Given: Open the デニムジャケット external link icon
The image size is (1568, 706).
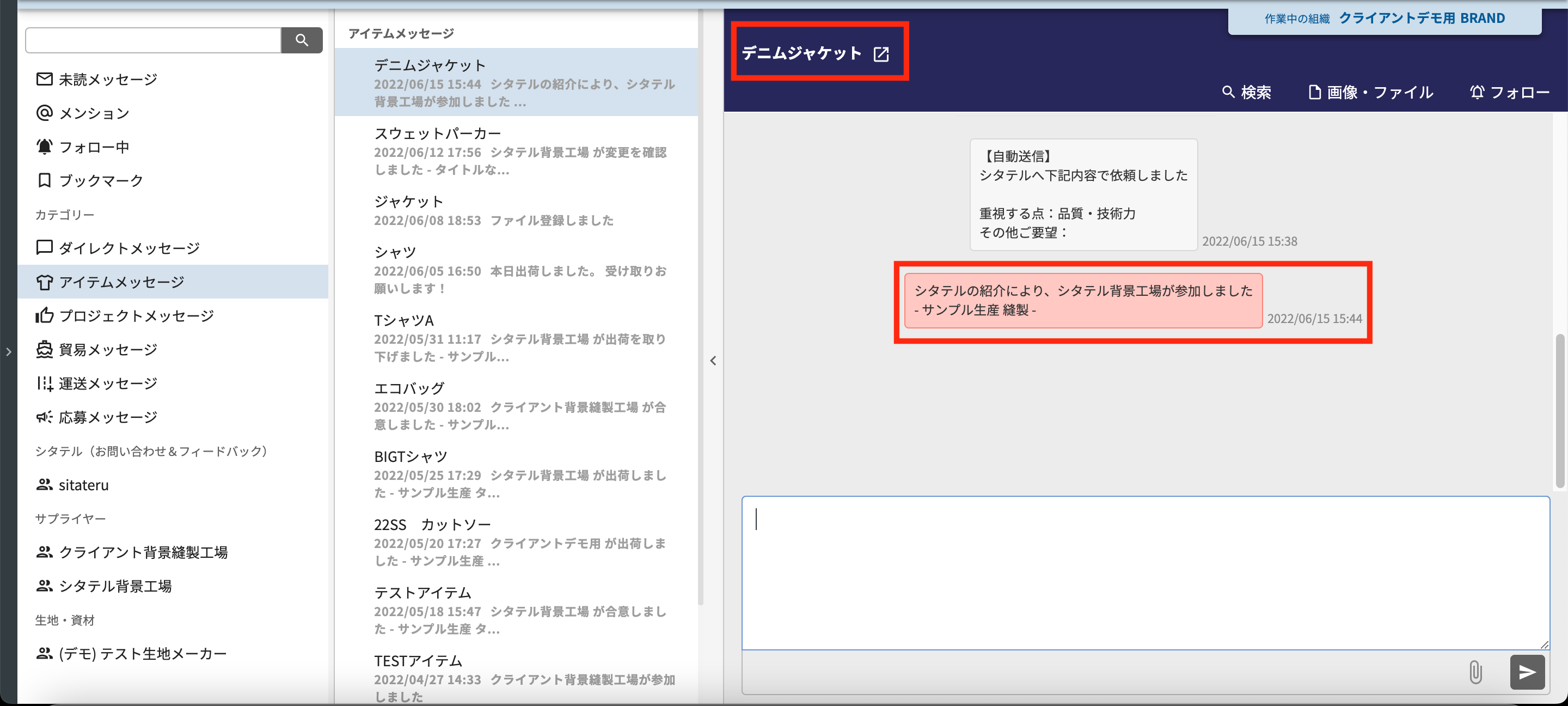Looking at the screenshot, I should (x=881, y=54).
